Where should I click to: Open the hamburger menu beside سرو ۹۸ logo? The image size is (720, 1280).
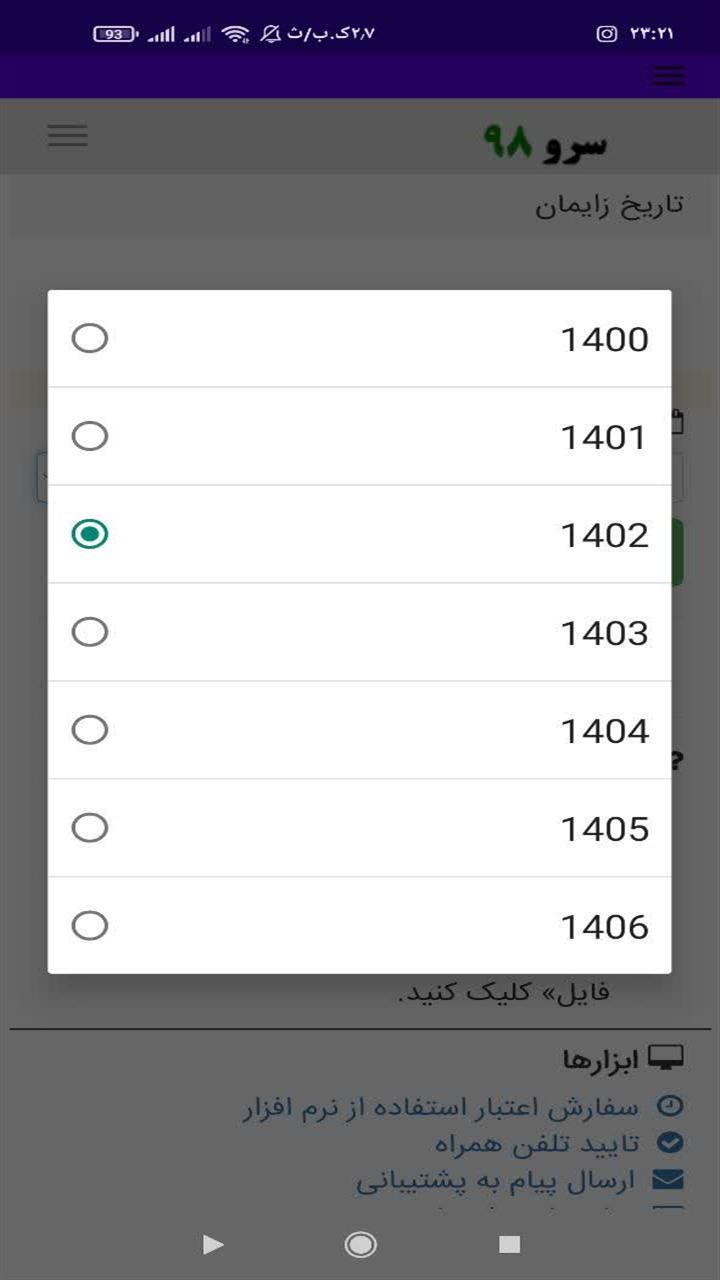pyautogui.click(x=68, y=136)
